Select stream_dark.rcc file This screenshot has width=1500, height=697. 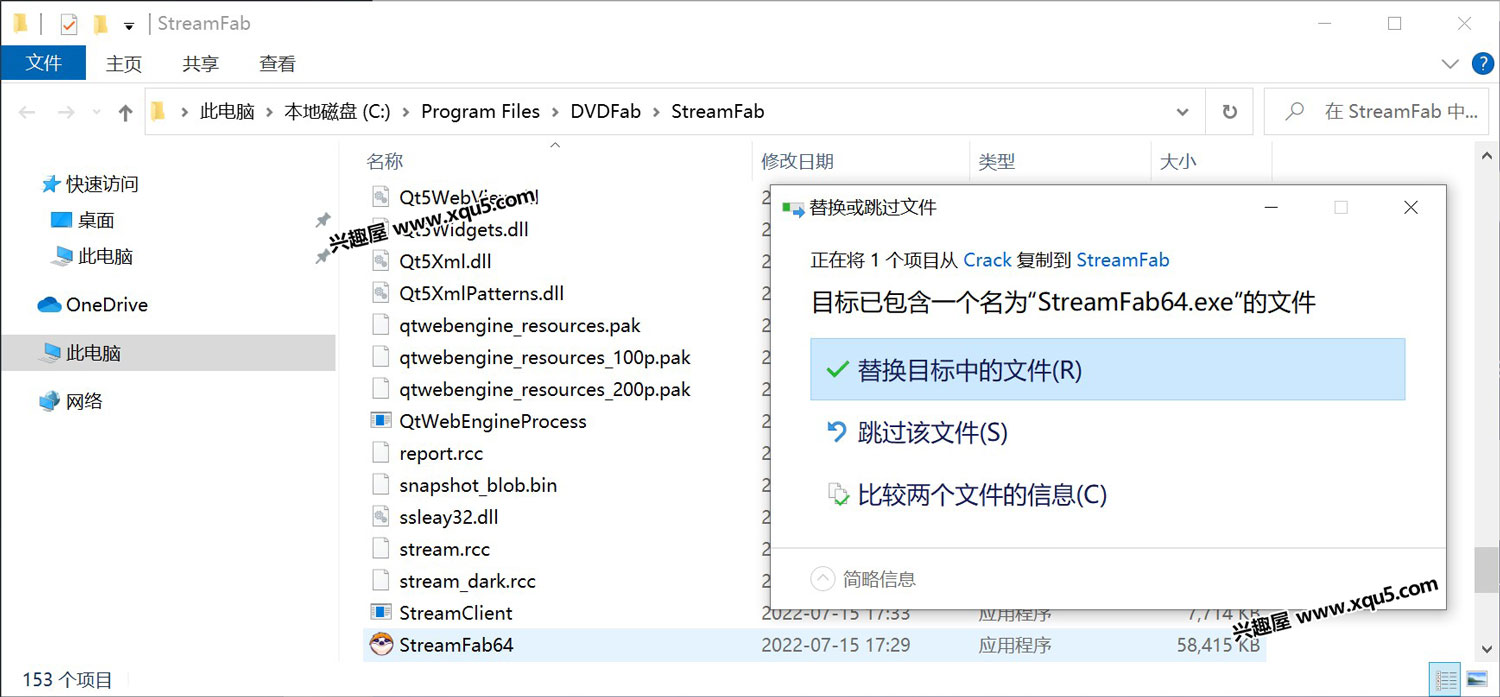pos(467,581)
